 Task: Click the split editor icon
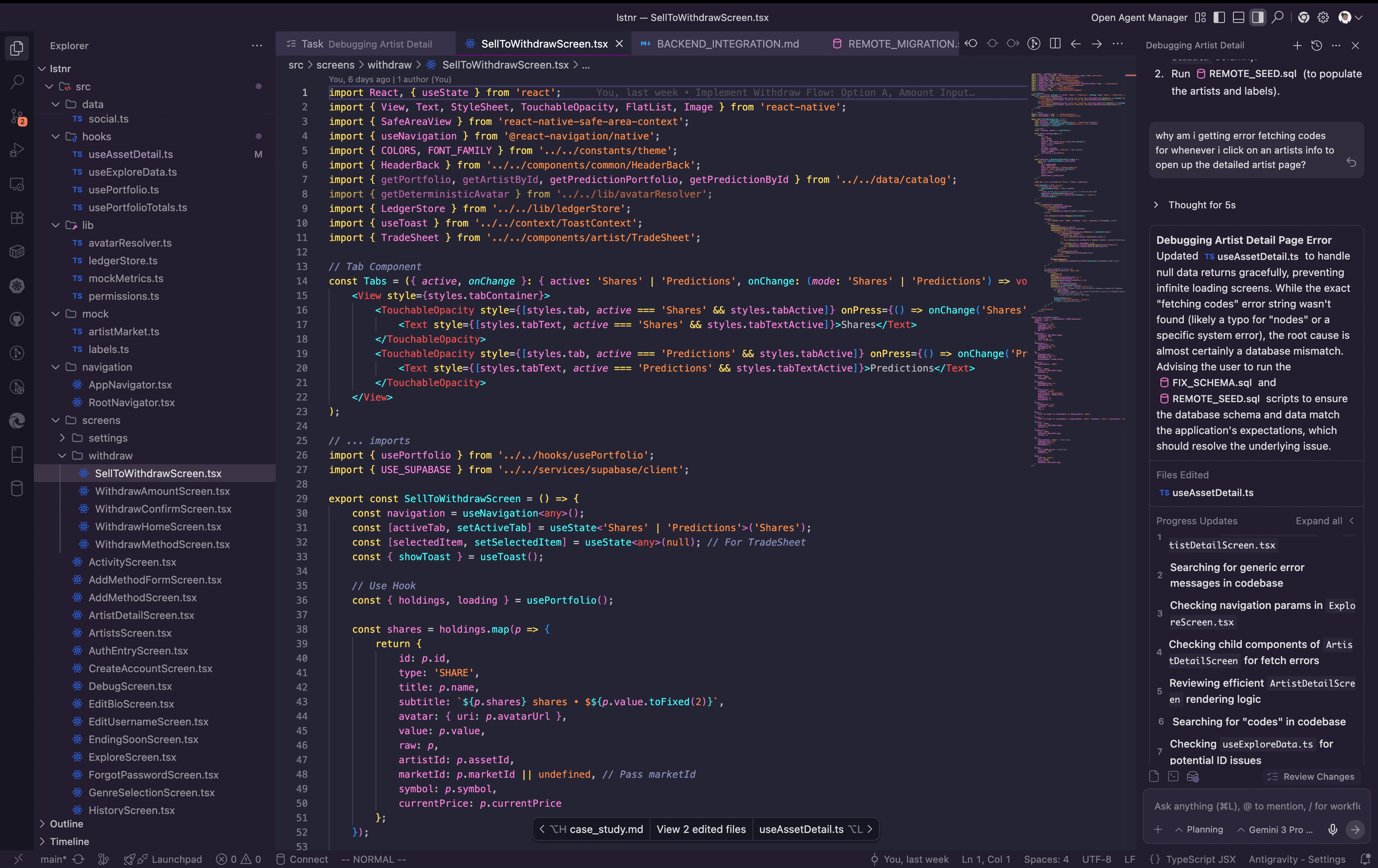[1055, 44]
